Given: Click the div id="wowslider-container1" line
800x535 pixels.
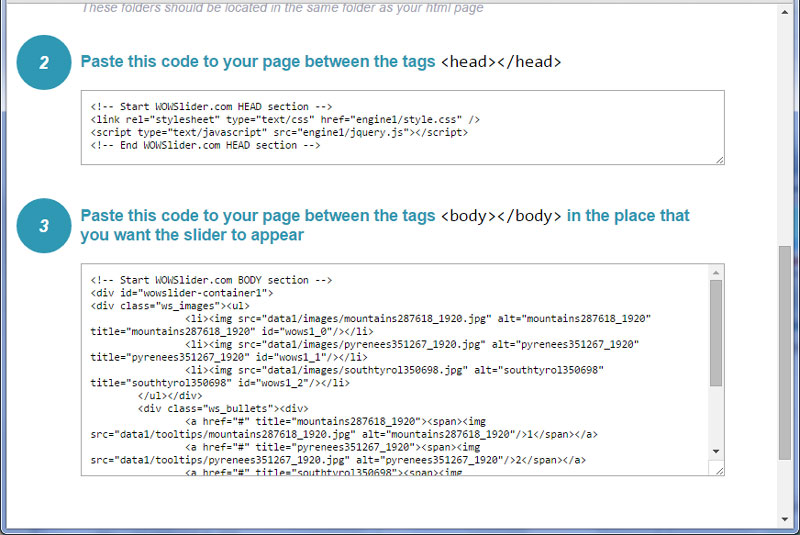Looking at the screenshot, I should click(182, 293).
